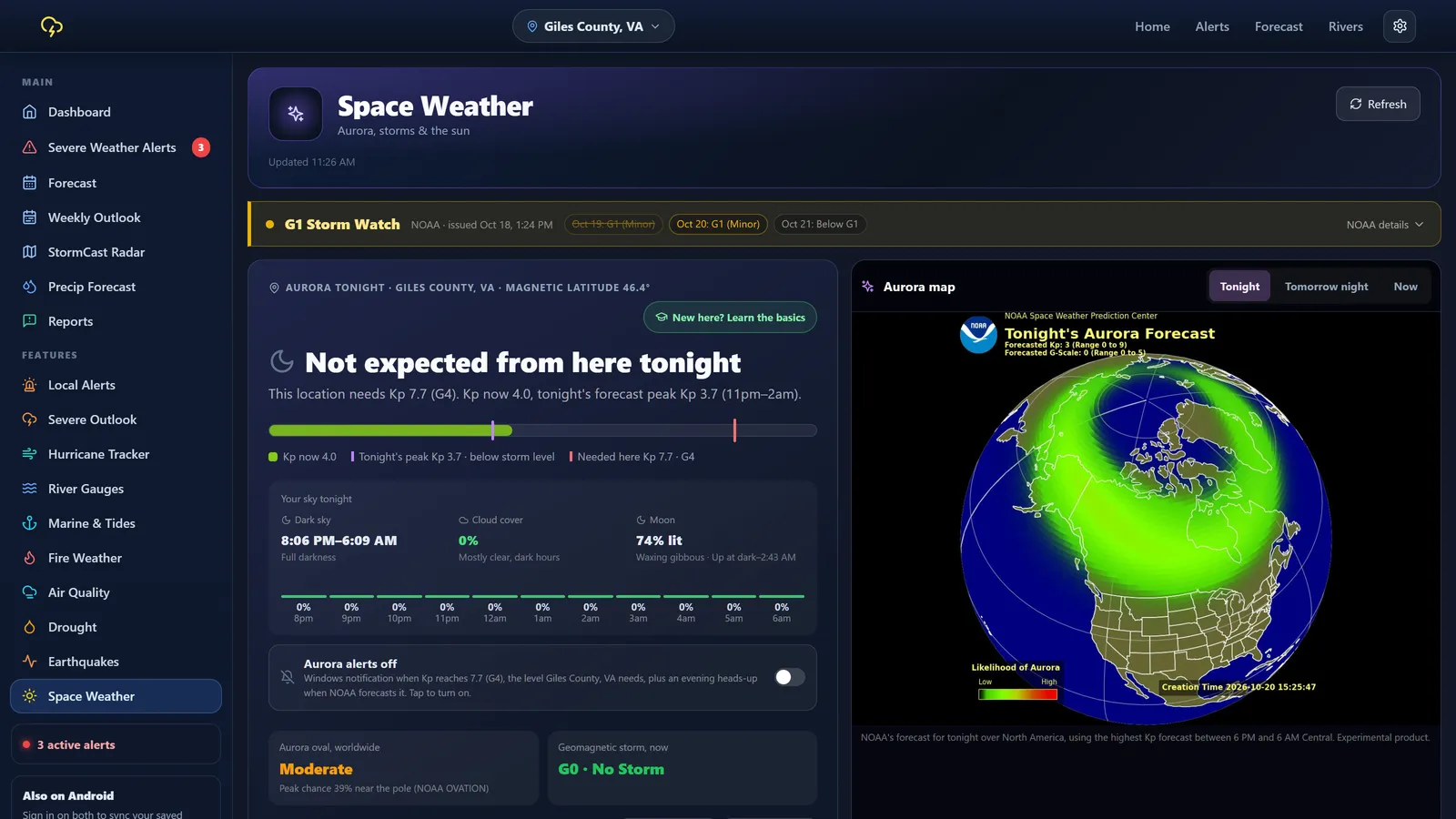Click the red Needed Kp 7.7 marker
This screenshot has width=1456, height=819.
point(734,430)
